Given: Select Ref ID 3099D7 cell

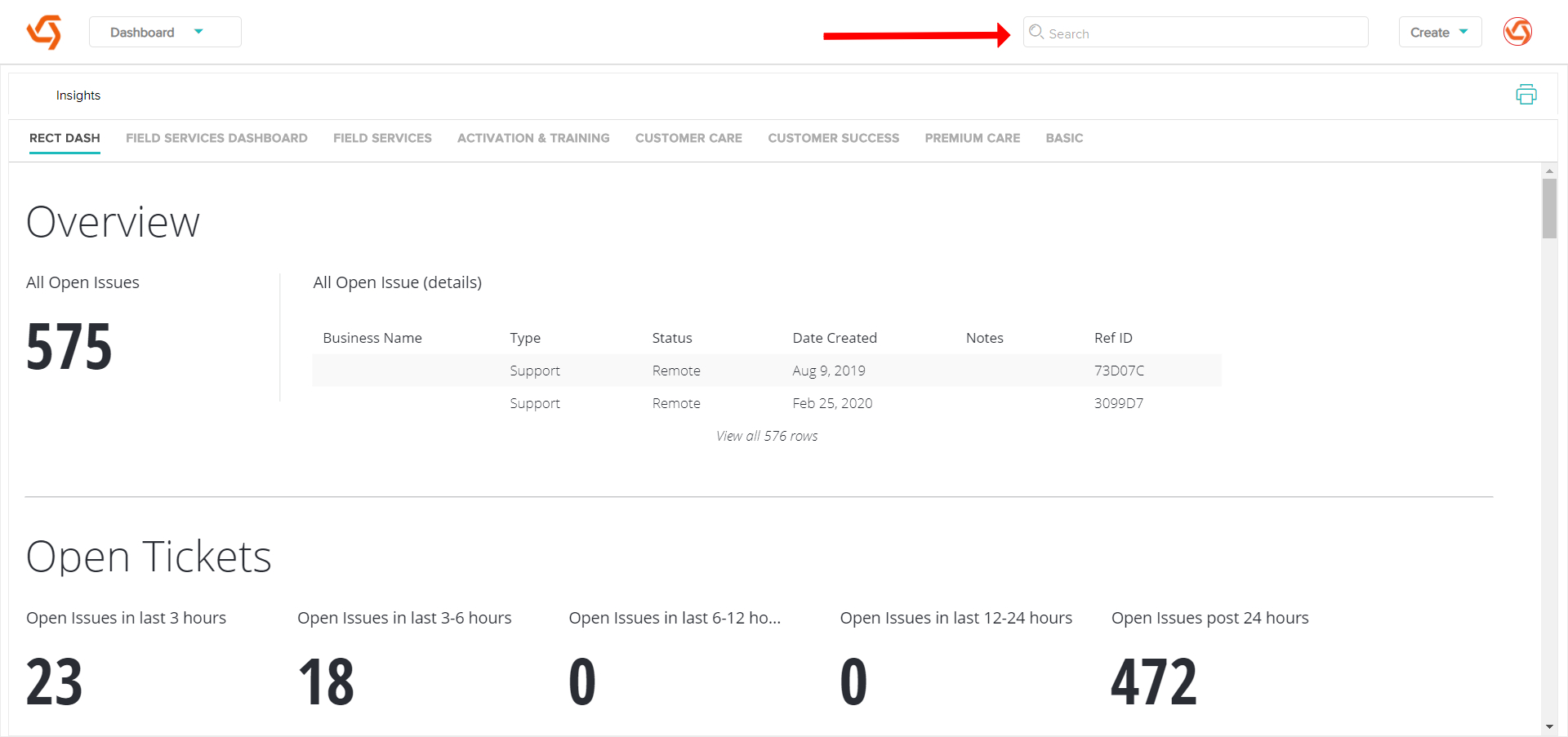Looking at the screenshot, I should (1119, 403).
